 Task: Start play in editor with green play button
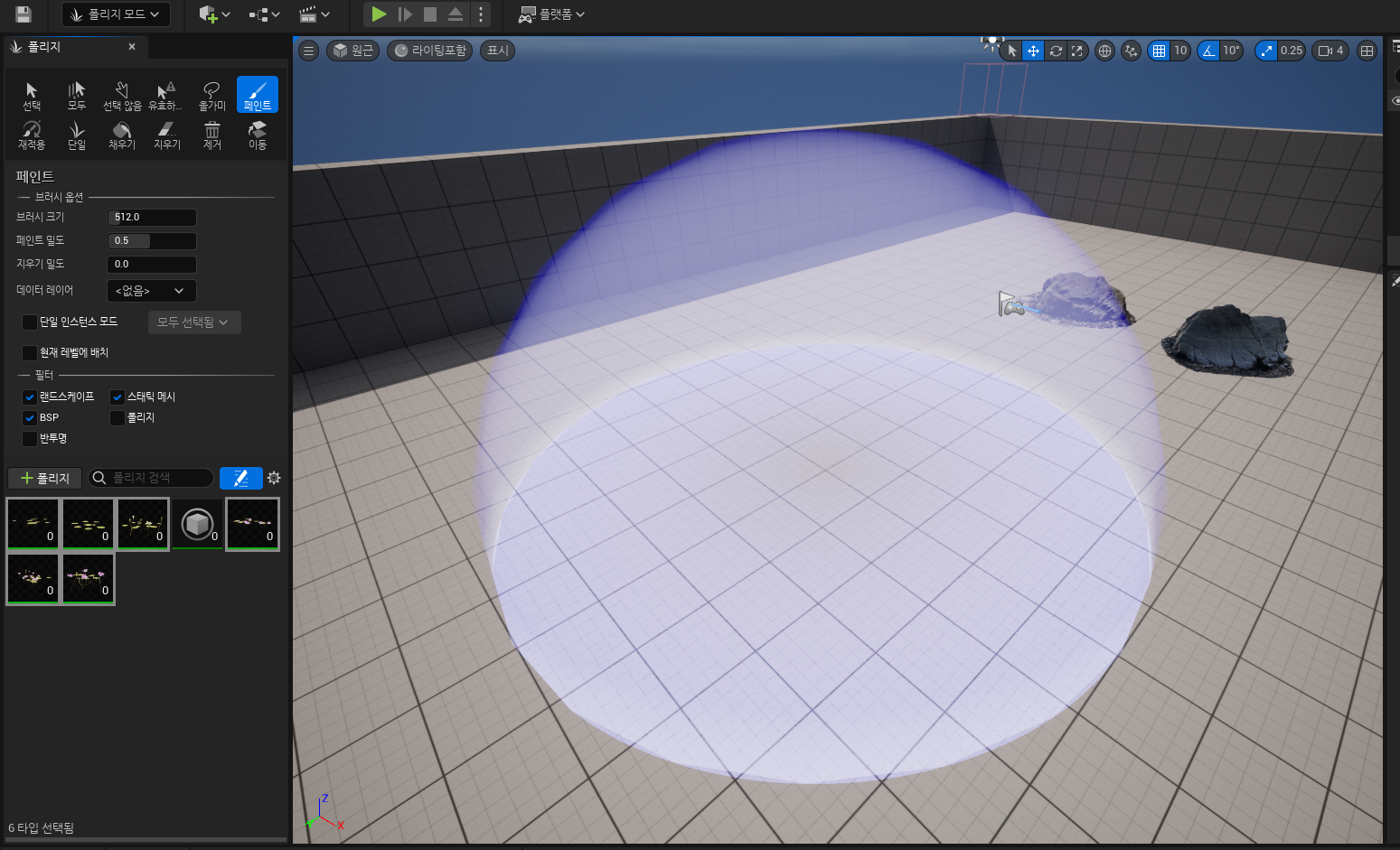380,14
